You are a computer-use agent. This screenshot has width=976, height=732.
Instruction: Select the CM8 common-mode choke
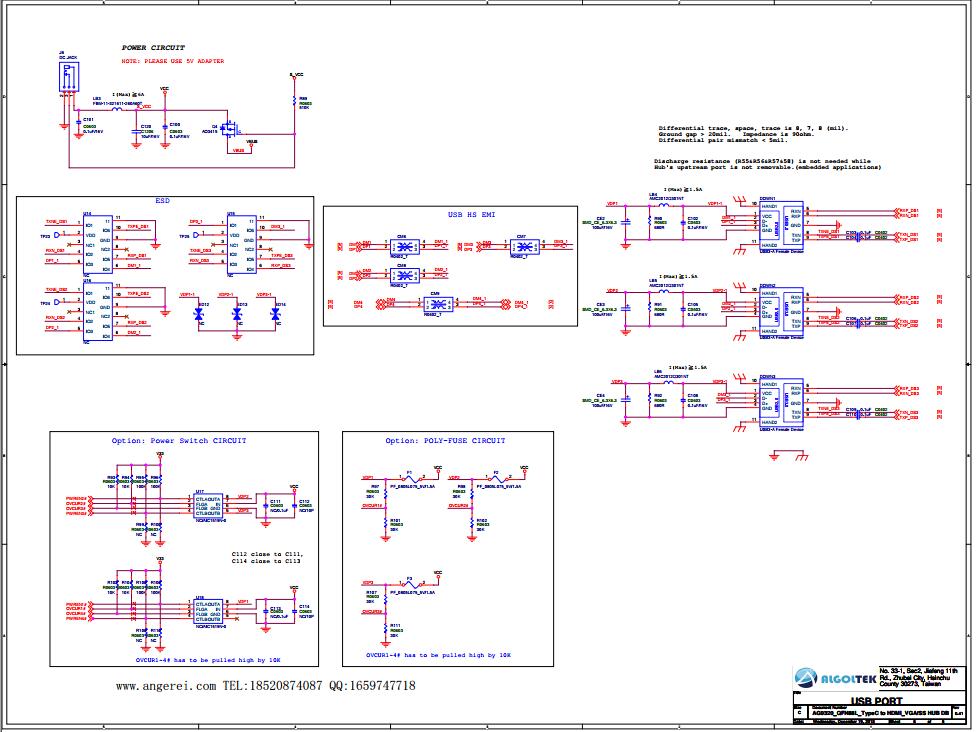point(405,275)
